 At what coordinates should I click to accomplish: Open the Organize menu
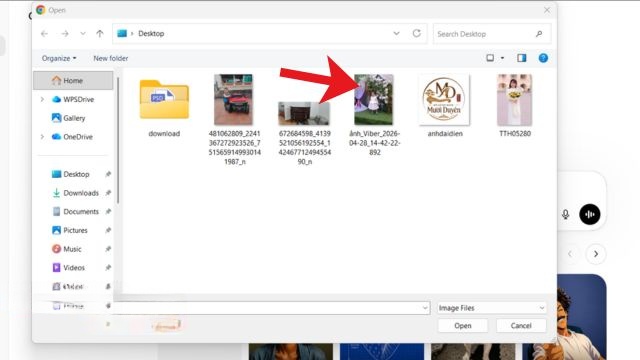(59, 58)
